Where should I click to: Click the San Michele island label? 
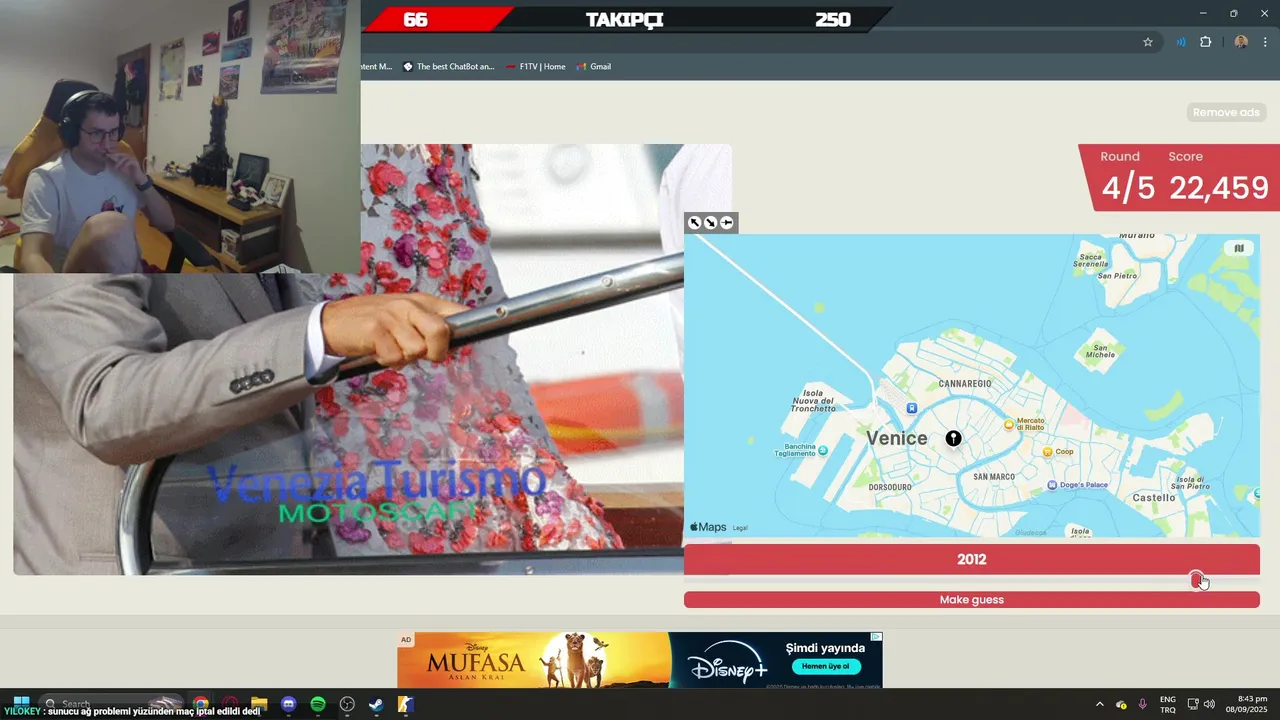[x=1100, y=351]
